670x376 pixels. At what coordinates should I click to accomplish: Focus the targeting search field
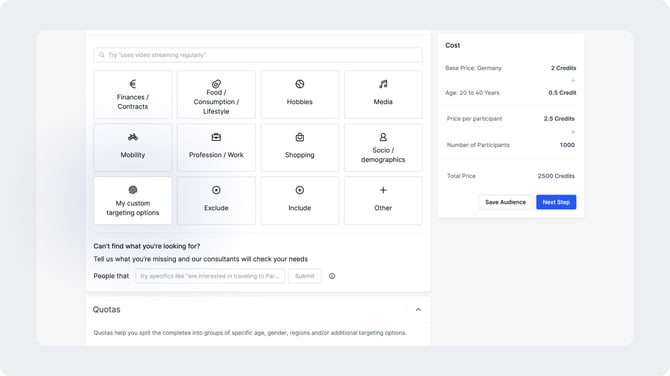coord(258,55)
